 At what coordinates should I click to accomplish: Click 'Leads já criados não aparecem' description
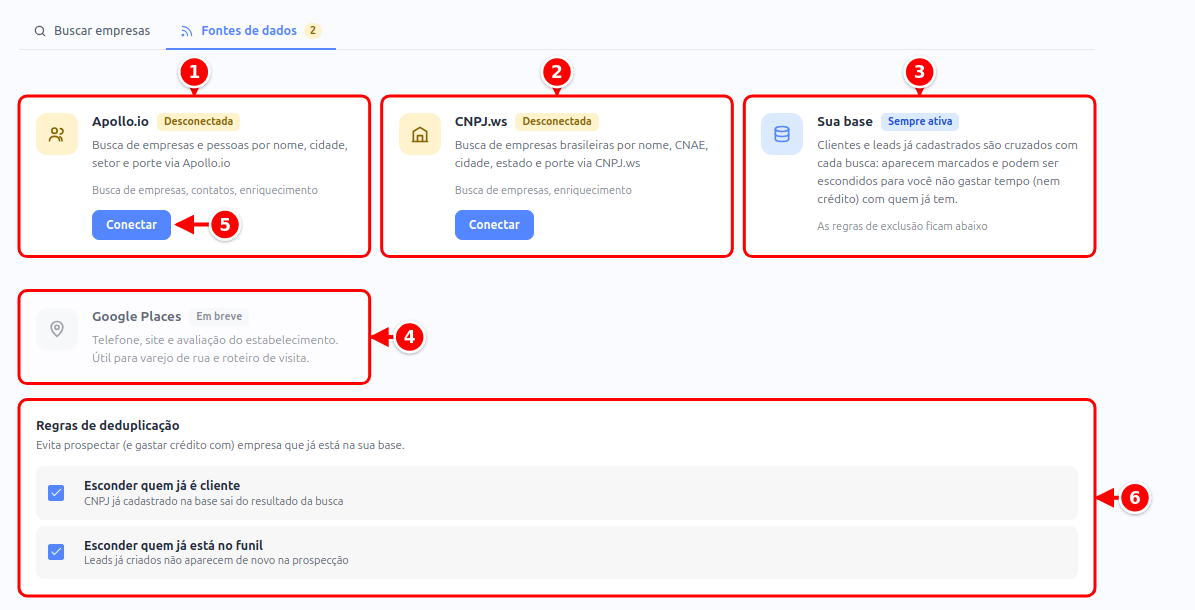[x=216, y=560]
